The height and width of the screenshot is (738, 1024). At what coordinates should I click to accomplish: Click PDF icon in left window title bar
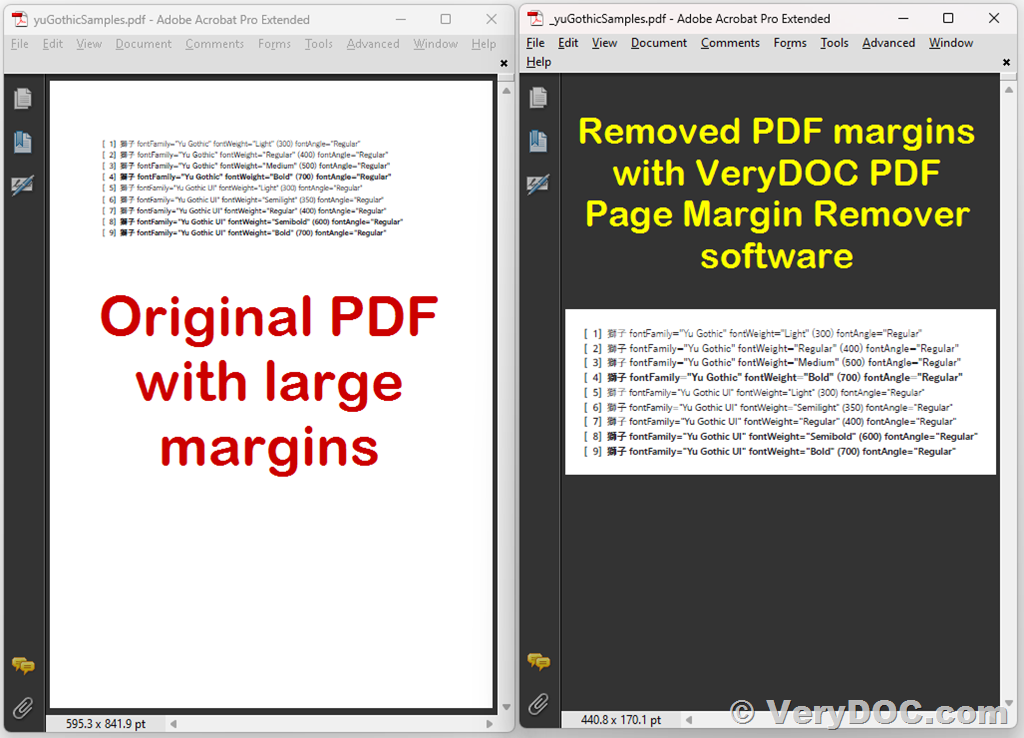(x=20, y=20)
